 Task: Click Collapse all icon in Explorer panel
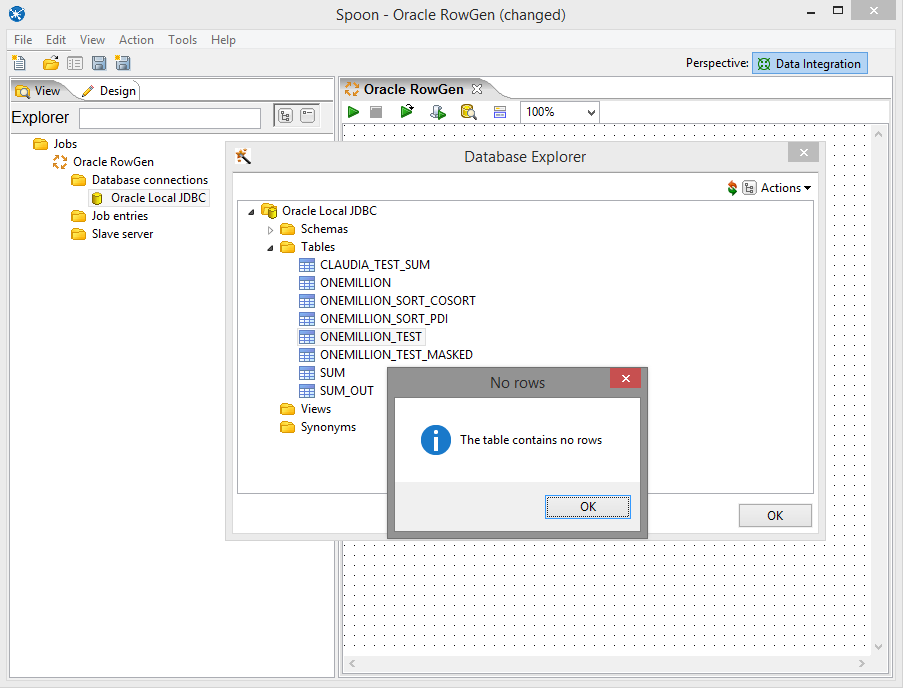tap(308, 116)
